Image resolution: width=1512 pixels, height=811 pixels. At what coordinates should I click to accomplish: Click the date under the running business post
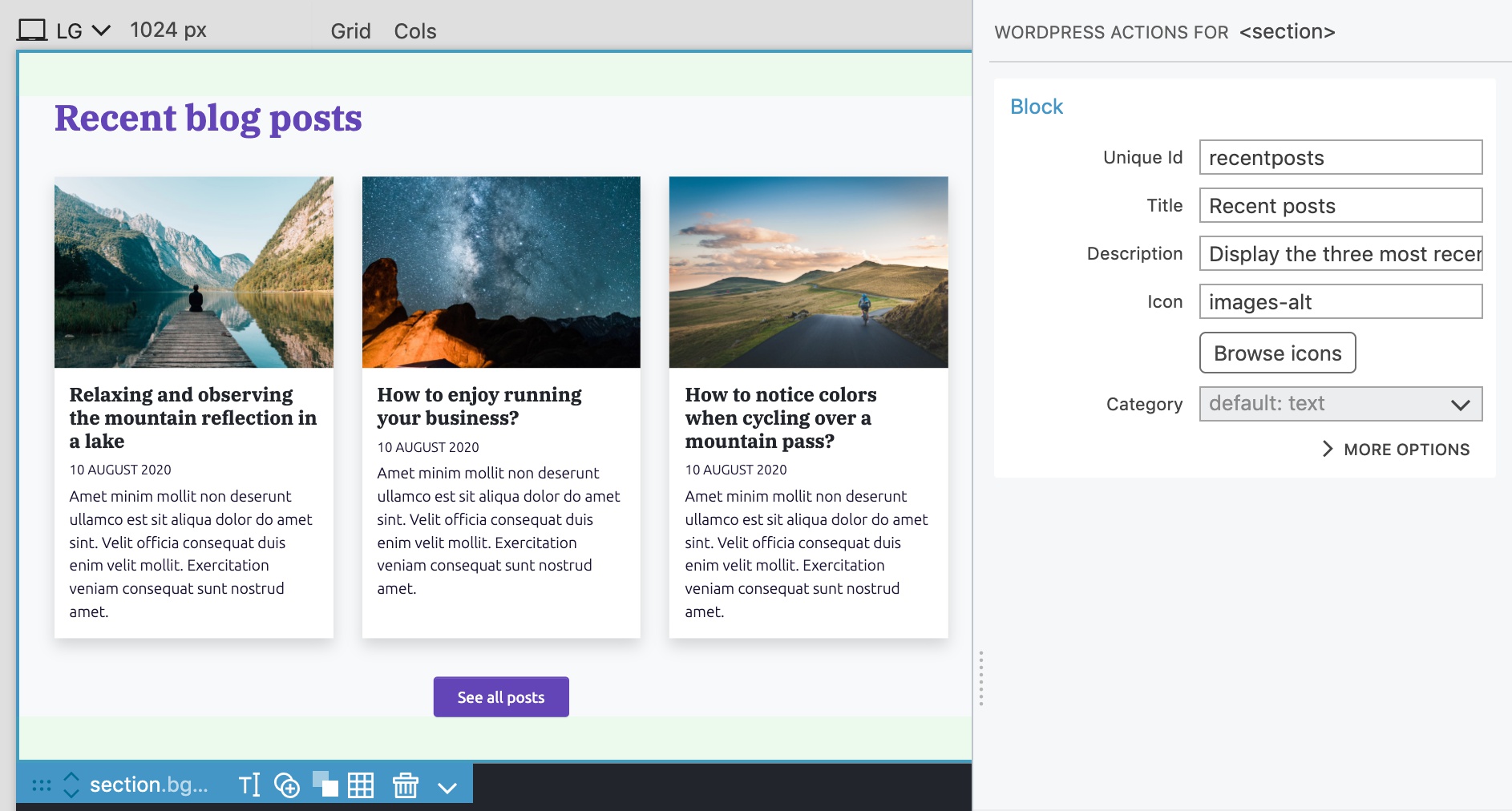click(428, 447)
